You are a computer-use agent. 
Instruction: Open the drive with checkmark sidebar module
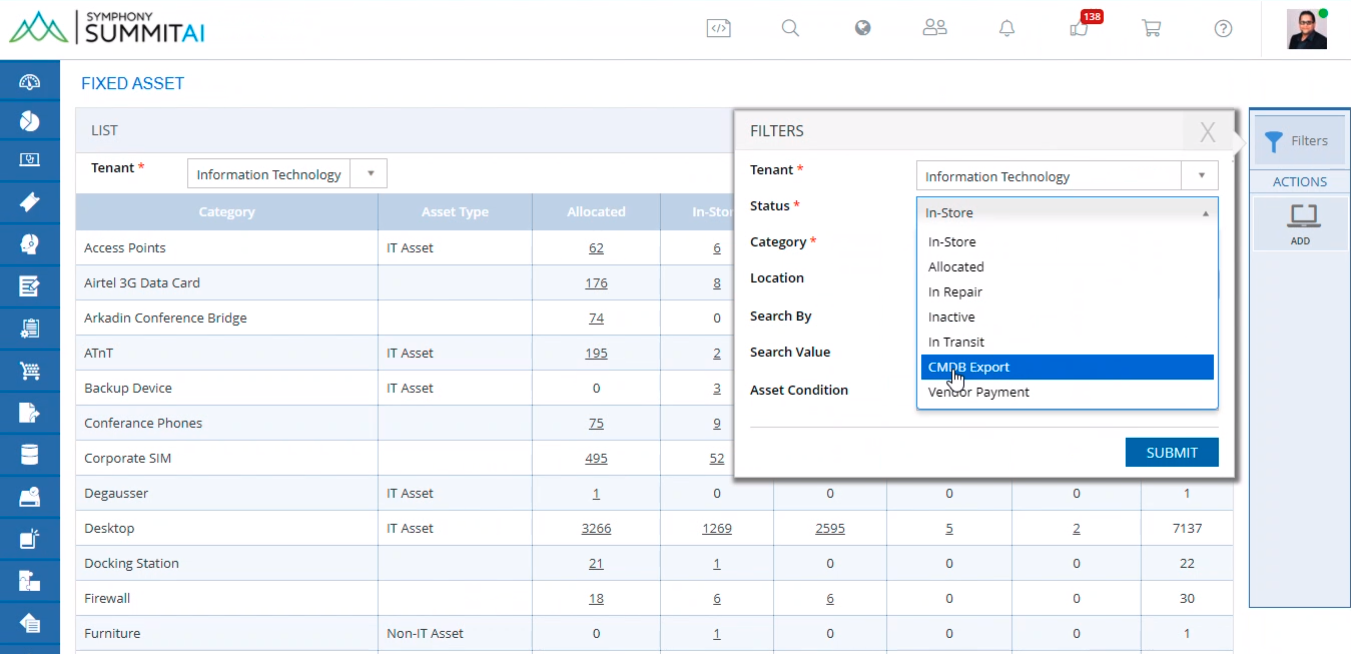coord(29,497)
